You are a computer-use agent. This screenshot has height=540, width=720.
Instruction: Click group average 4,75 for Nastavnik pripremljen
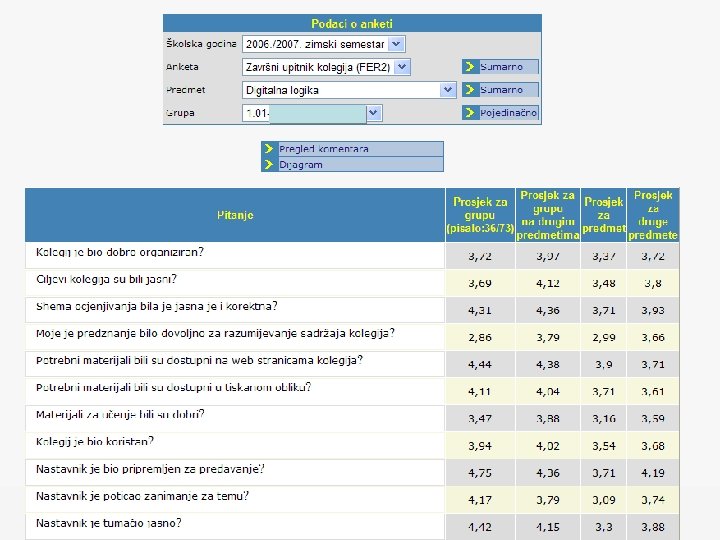pos(480,473)
